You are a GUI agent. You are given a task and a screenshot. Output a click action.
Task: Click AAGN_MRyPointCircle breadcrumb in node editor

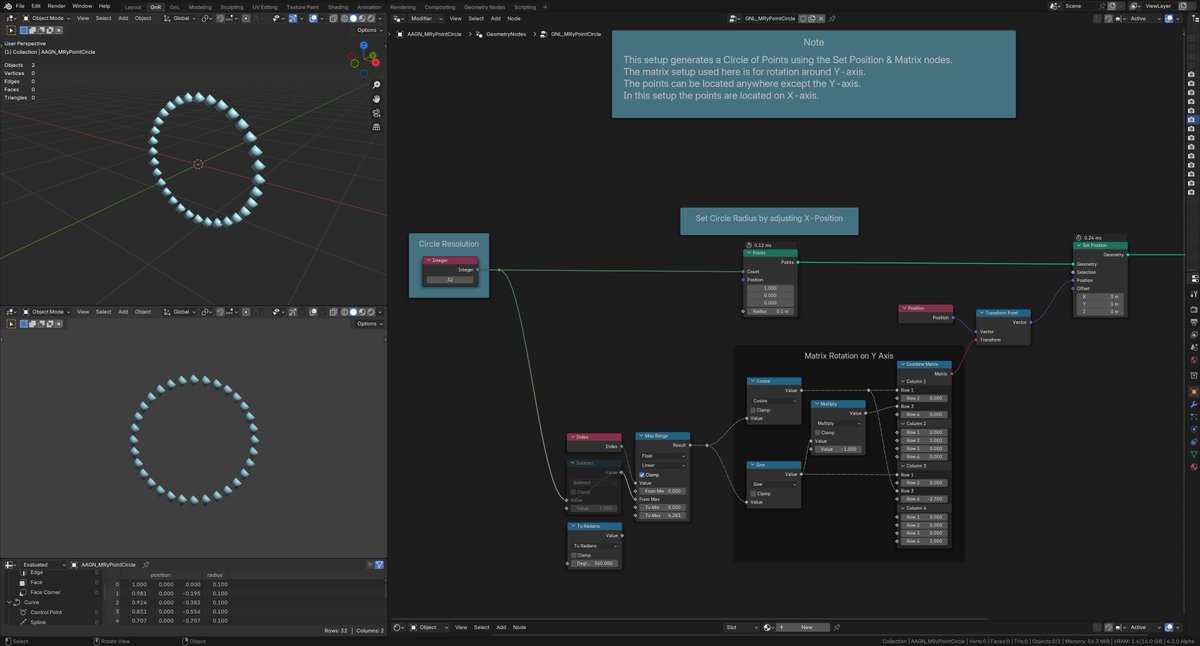click(x=434, y=34)
